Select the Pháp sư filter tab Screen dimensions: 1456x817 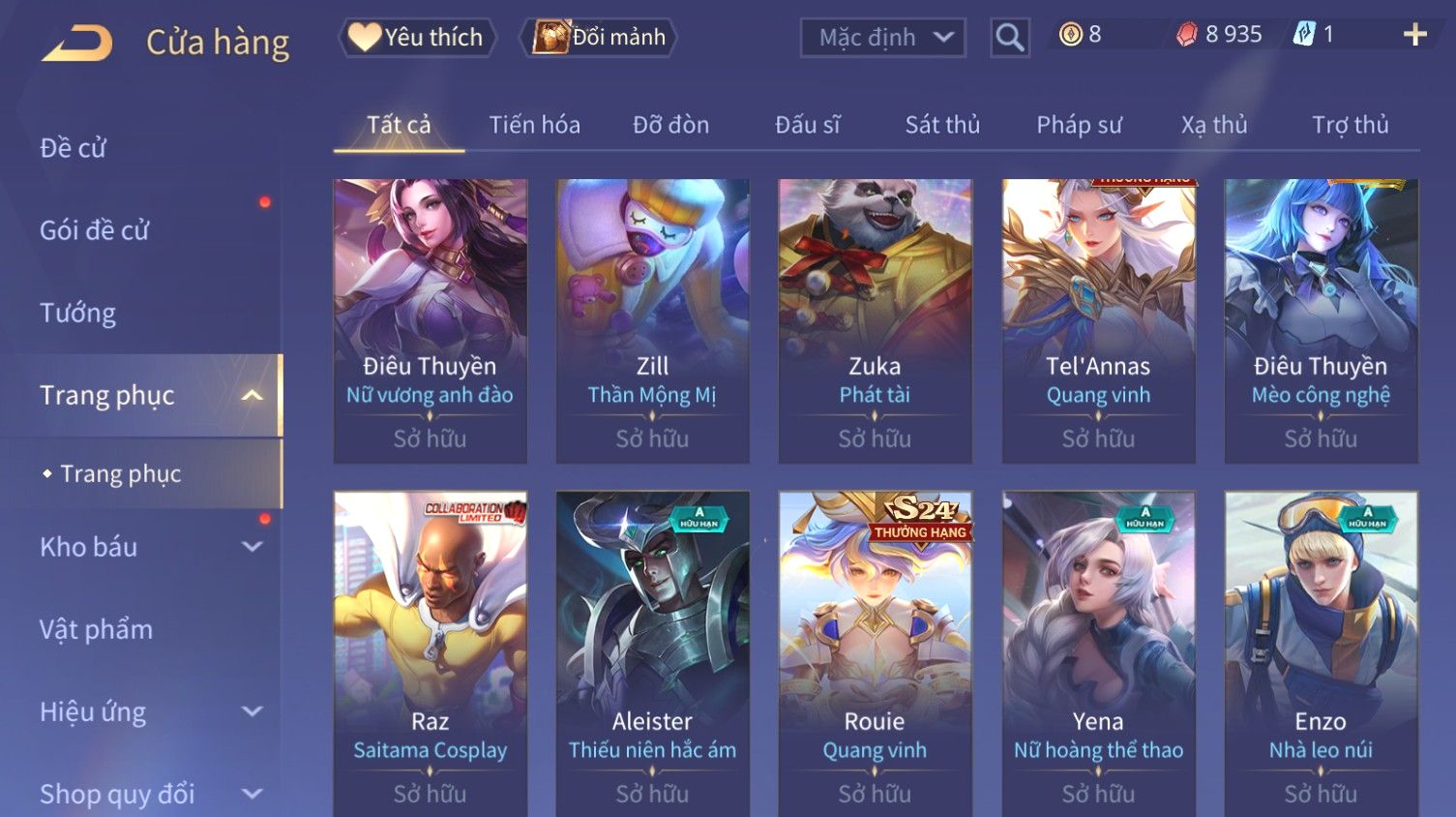[x=1079, y=125]
